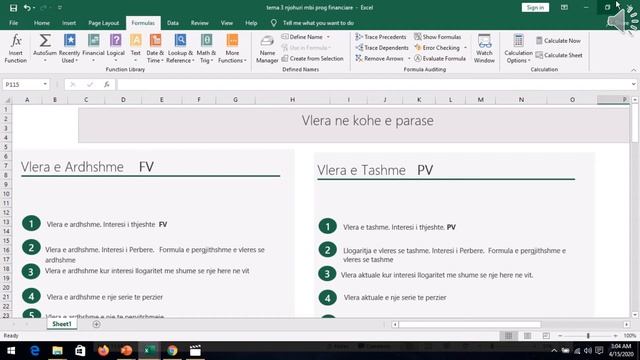Switch to the View tab
Viewport: 640px width, 360px height.
pos(227,23)
